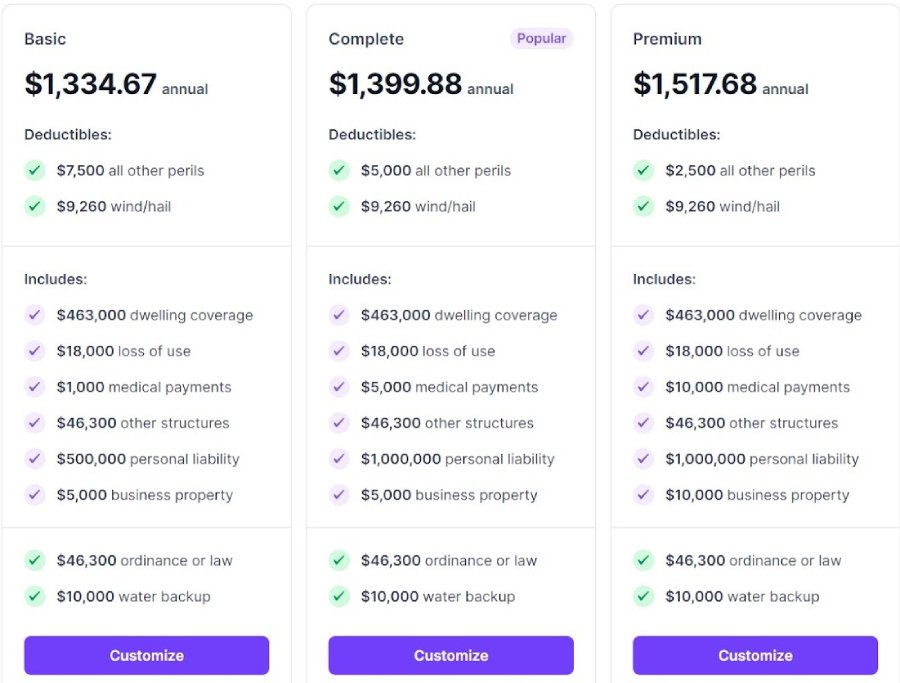Click the checkmark next to Complete's $10,000 water backup

tap(339, 596)
